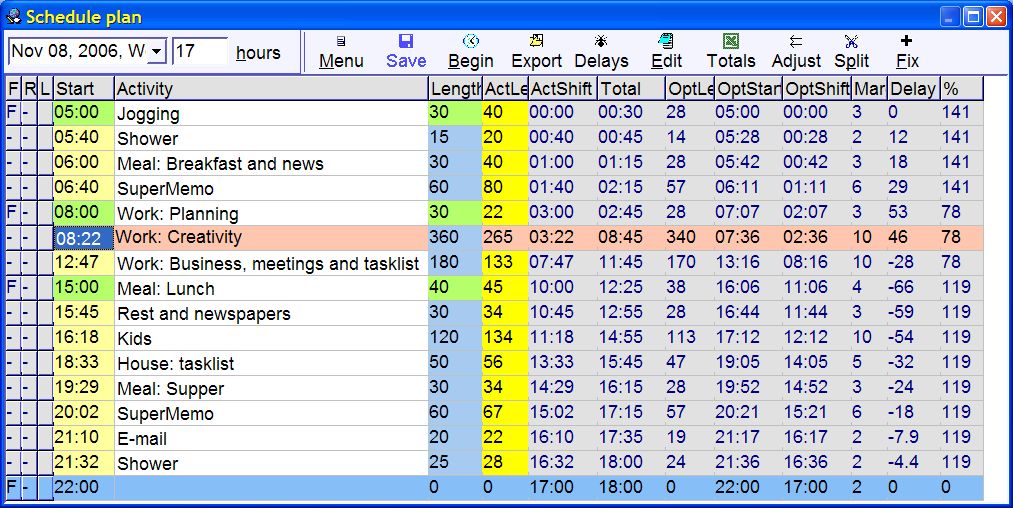Click the Adjust arrows icon
The height and width of the screenshot is (508, 1013).
pos(796,41)
